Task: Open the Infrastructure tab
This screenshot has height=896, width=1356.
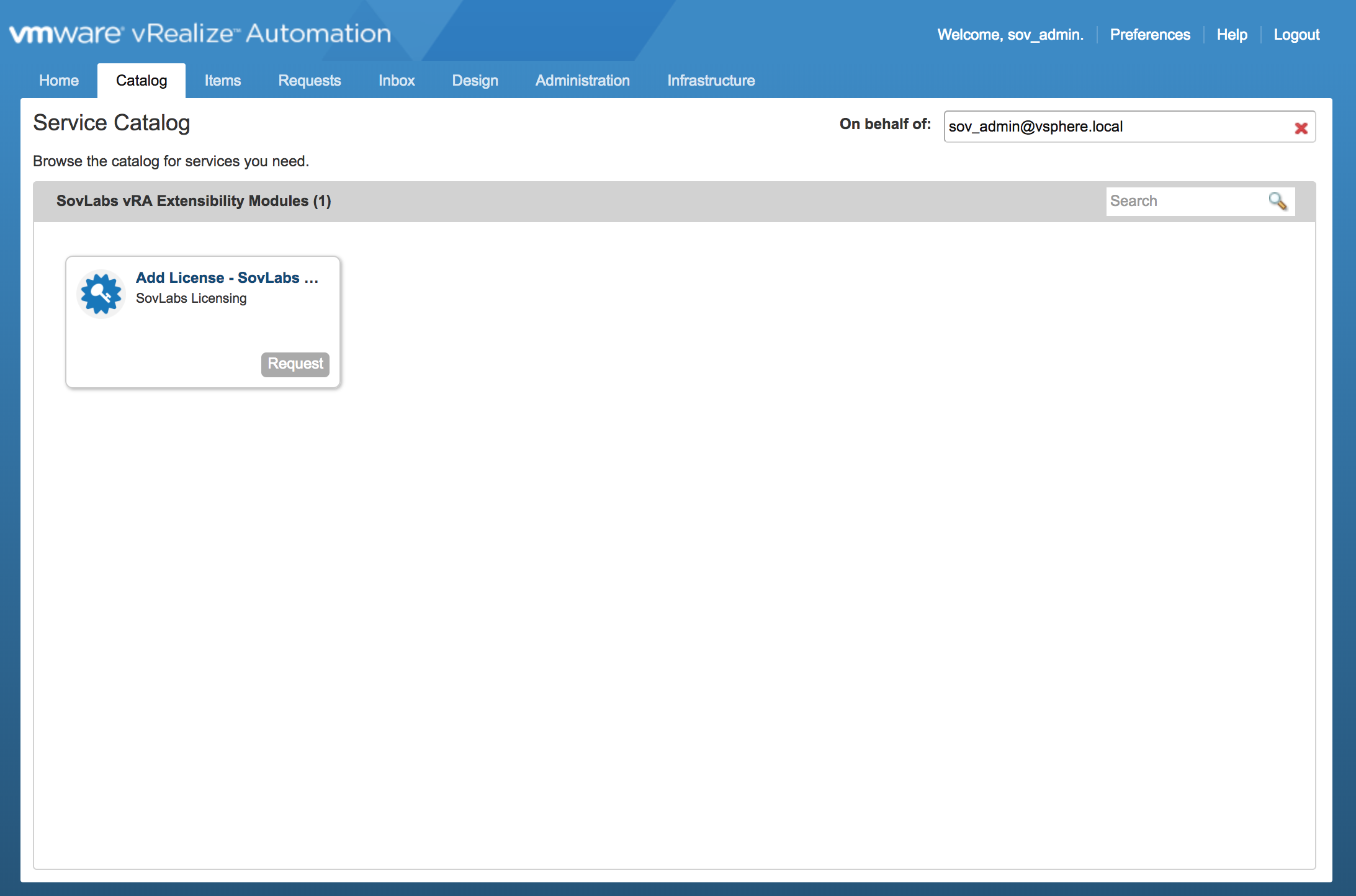Action: 711,81
